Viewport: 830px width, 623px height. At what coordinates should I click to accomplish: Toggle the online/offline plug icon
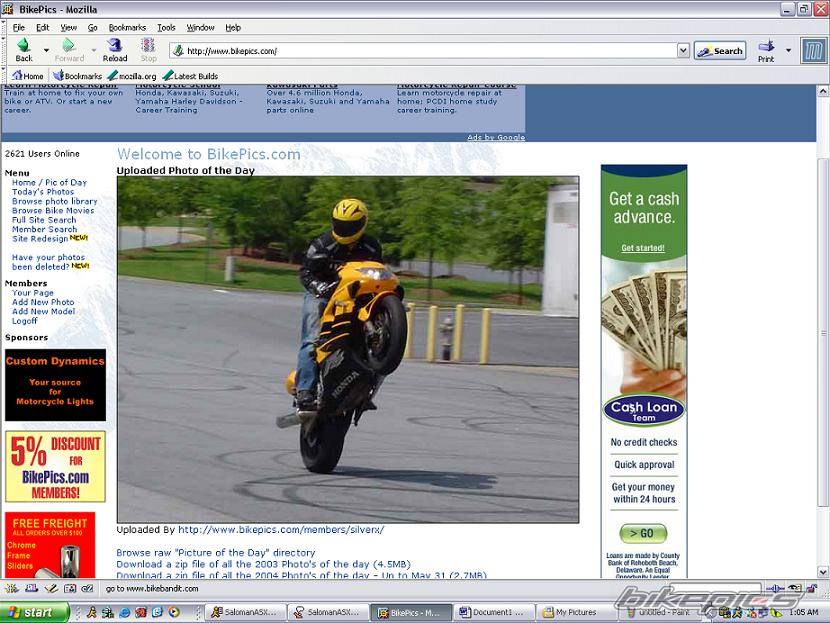[775, 588]
